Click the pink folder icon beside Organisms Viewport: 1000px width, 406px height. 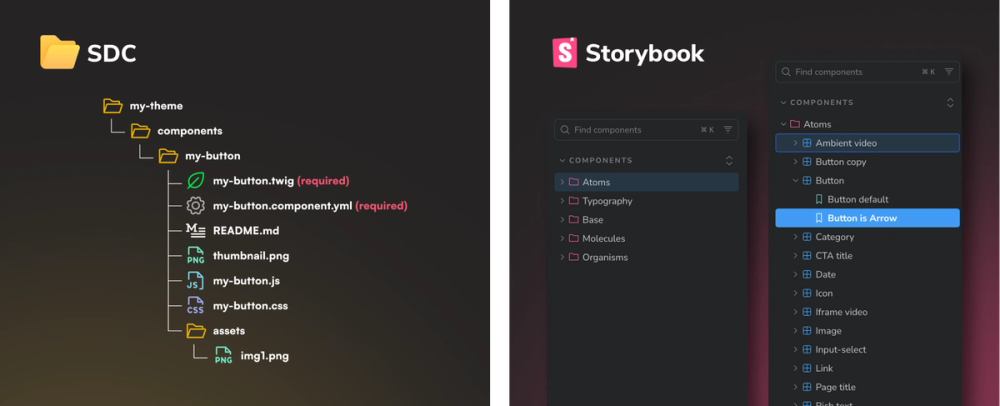tap(573, 257)
